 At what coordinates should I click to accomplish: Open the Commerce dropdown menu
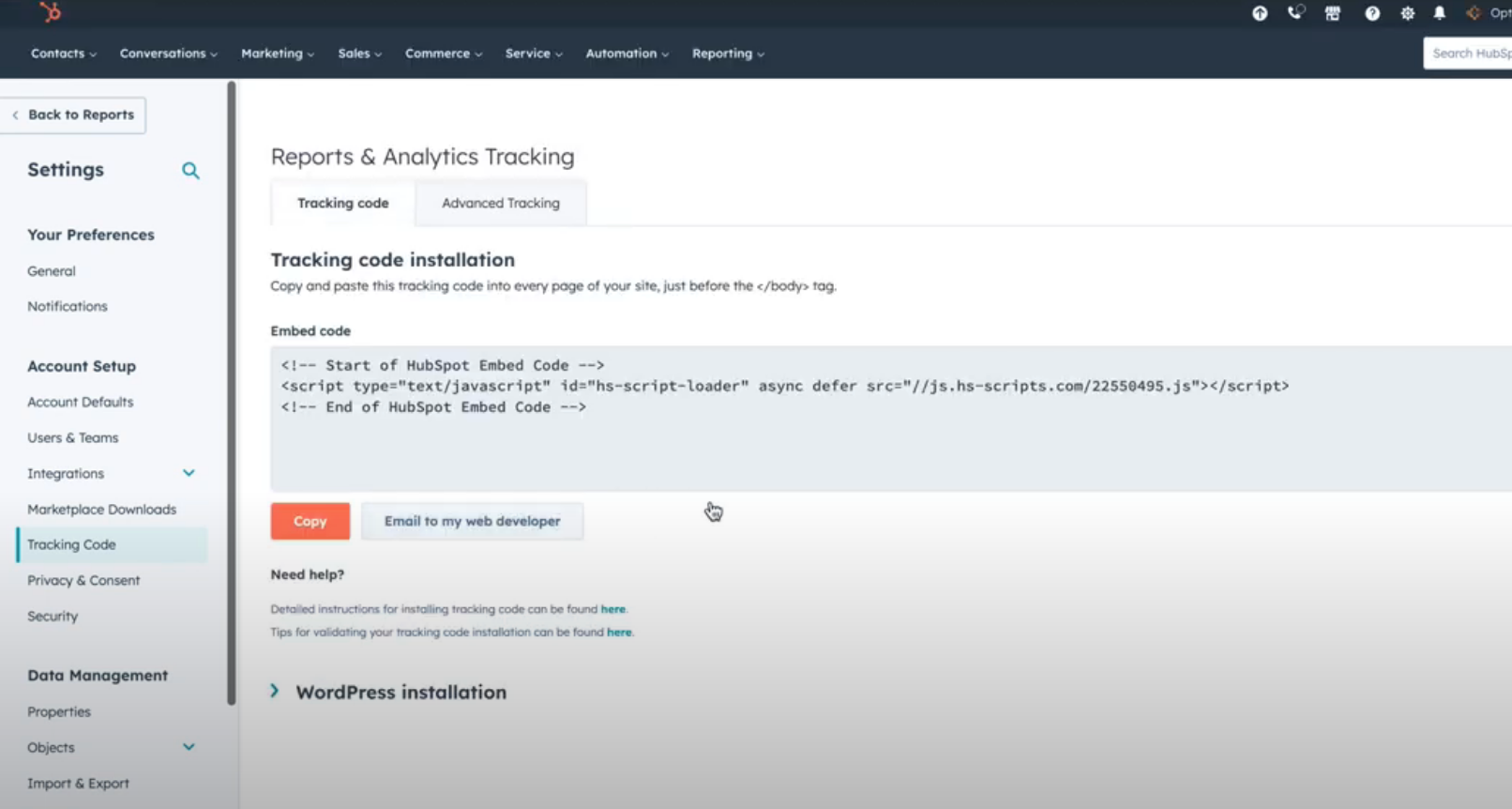pyautogui.click(x=444, y=53)
